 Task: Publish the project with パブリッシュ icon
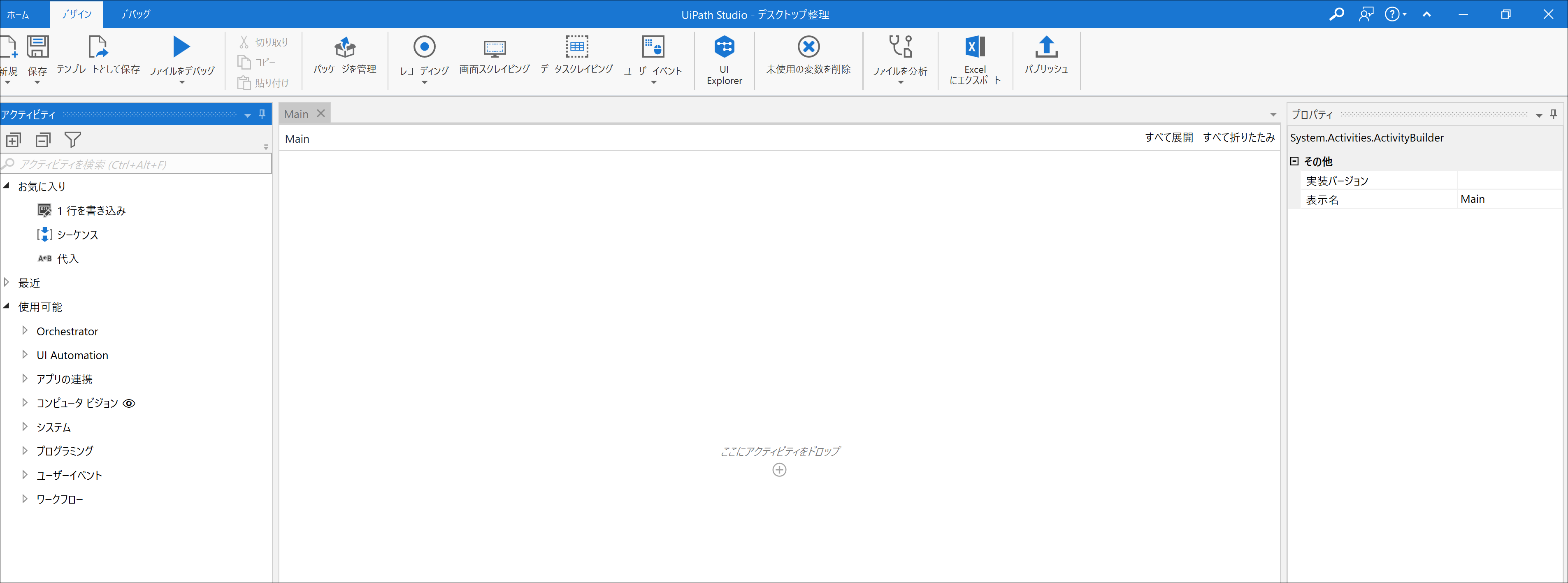pyautogui.click(x=1046, y=47)
